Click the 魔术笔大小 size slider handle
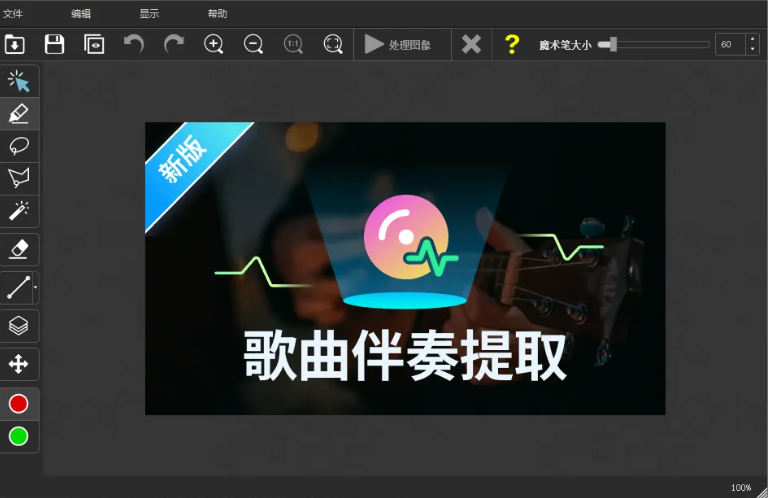The width and height of the screenshot is (770, 498). click(x=612, y=45)
